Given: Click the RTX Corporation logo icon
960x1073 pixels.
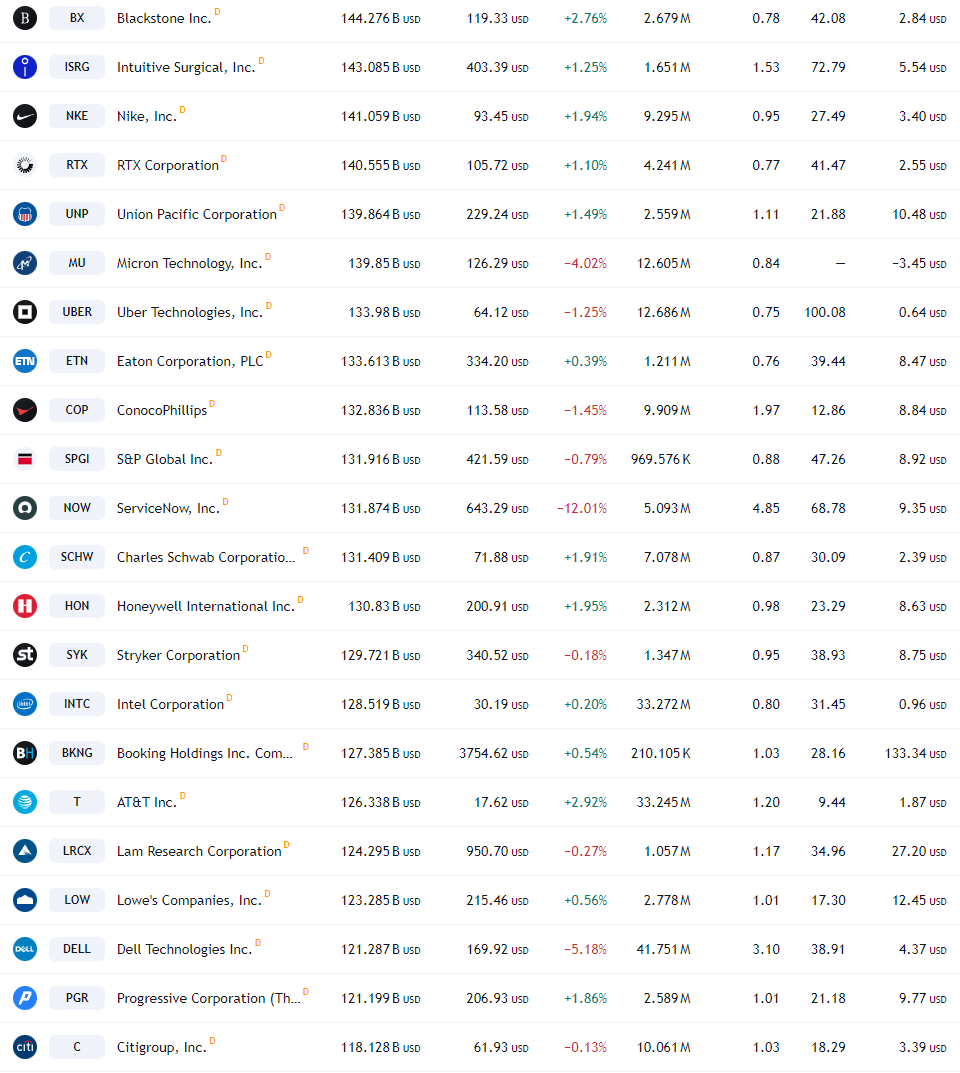Looking at the screenshot, I should pyautogui.click(x=25, y=165).
